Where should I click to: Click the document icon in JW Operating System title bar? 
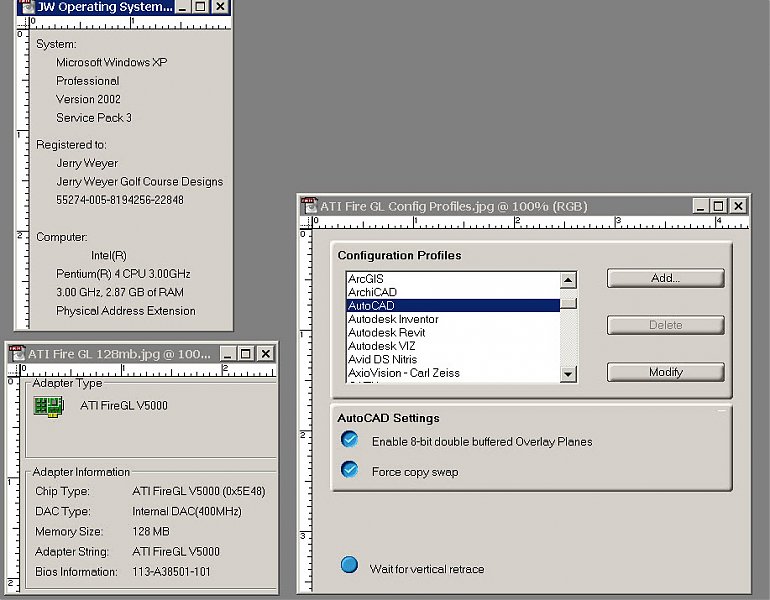[26, 6]
